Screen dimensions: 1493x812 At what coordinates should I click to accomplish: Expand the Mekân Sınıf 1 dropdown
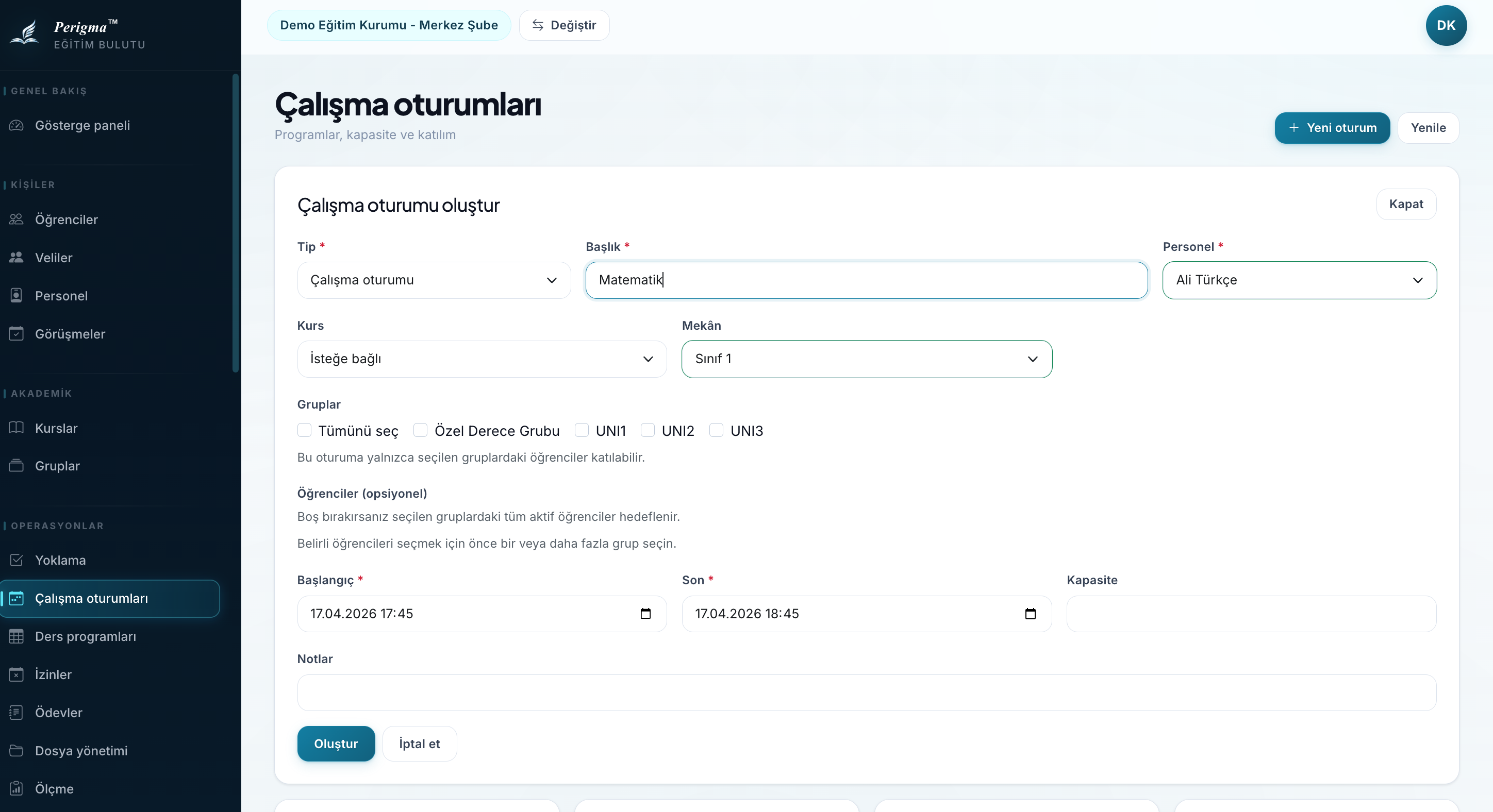867,359
